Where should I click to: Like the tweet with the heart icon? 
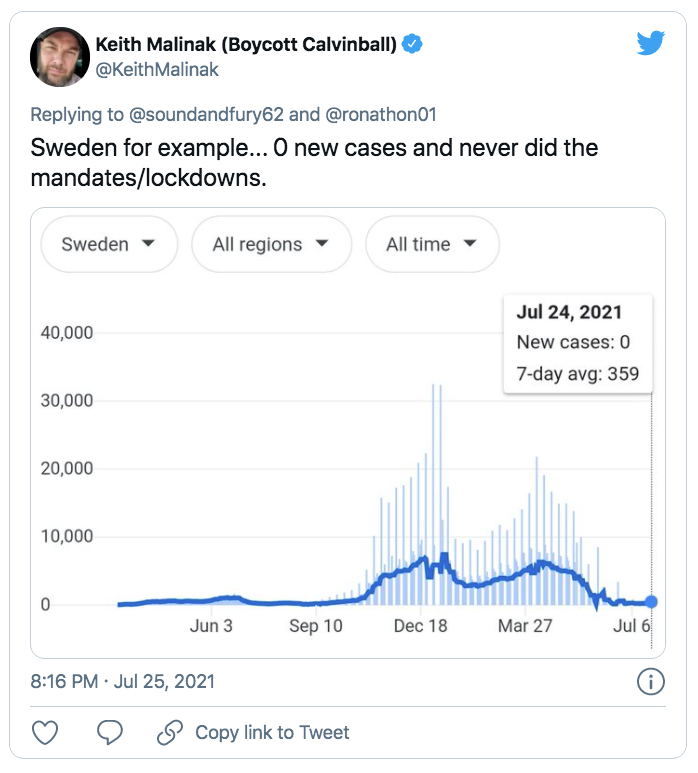pos(46,732)
